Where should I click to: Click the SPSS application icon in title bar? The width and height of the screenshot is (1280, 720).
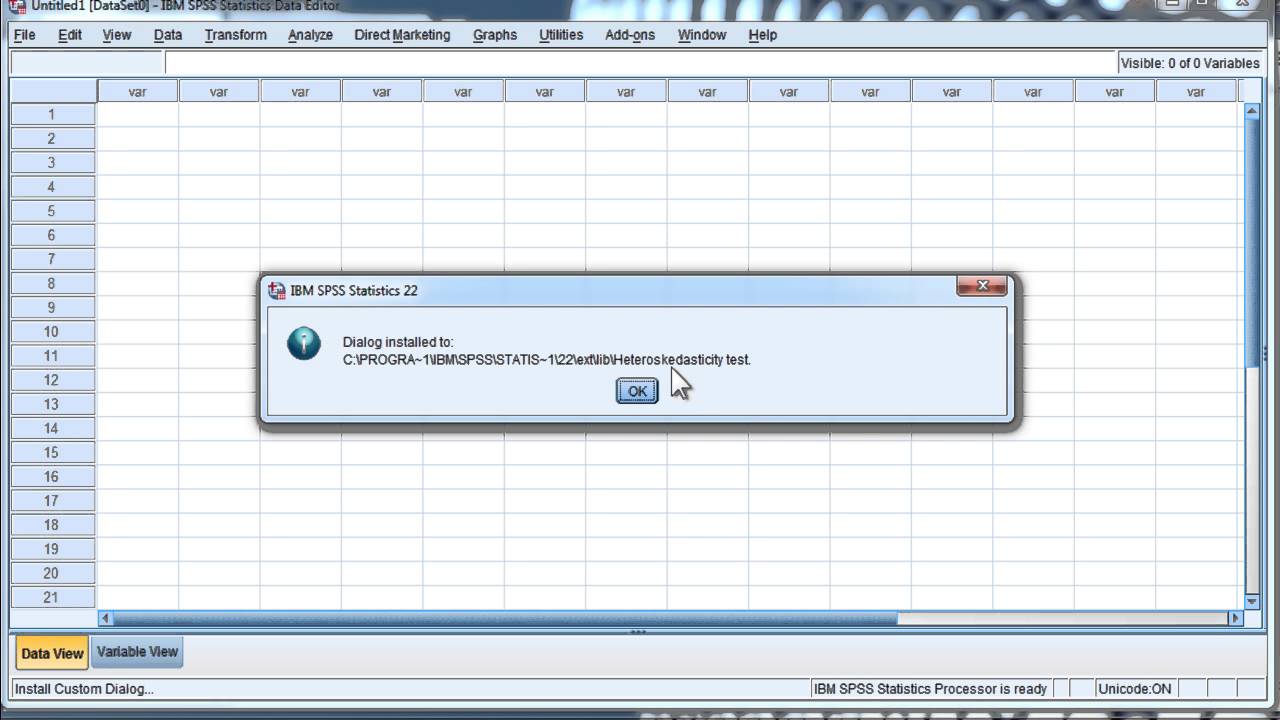16,6
